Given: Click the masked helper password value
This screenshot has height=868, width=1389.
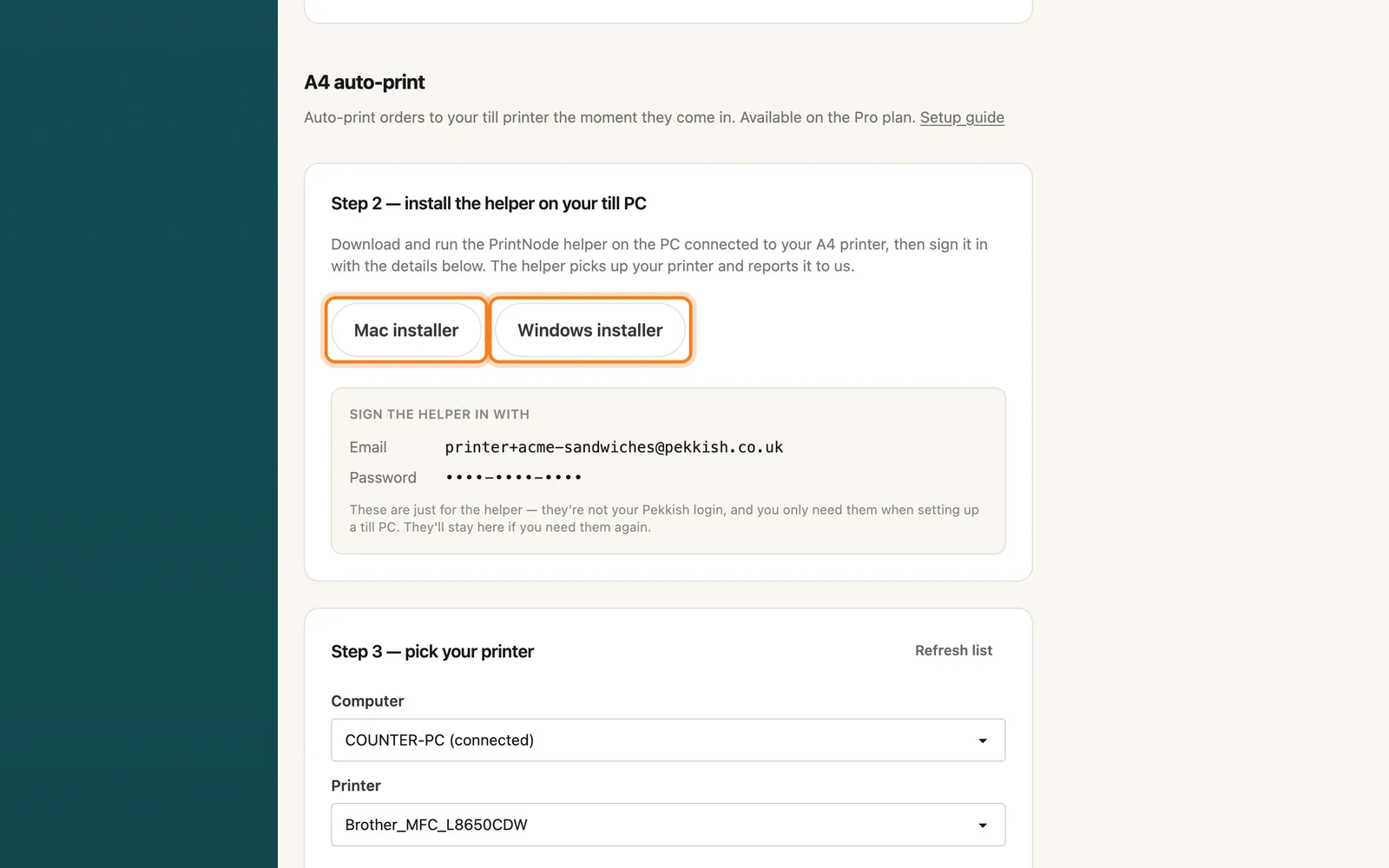Looking at the screenshot, I should click(x=513, y=477).
